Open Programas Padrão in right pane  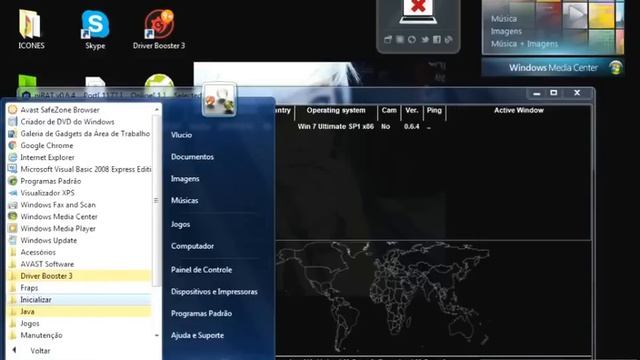201,313
